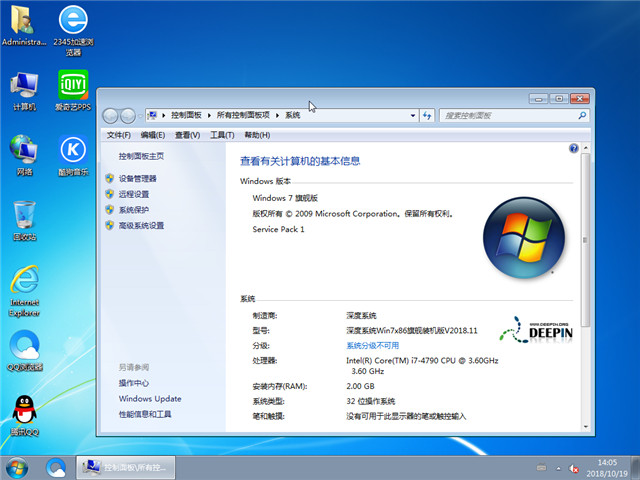Launch QQ浏览器 desktop icon

(x=24, y=351)
